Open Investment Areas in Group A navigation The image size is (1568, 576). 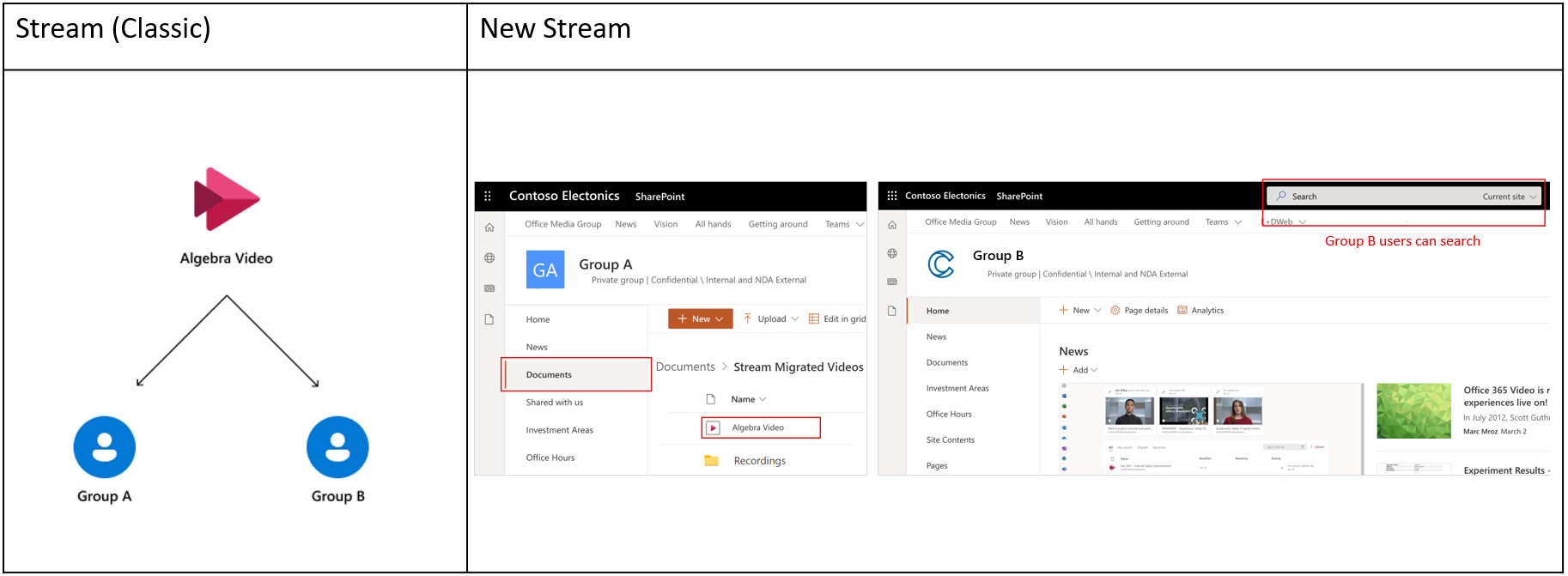[559, 430]
